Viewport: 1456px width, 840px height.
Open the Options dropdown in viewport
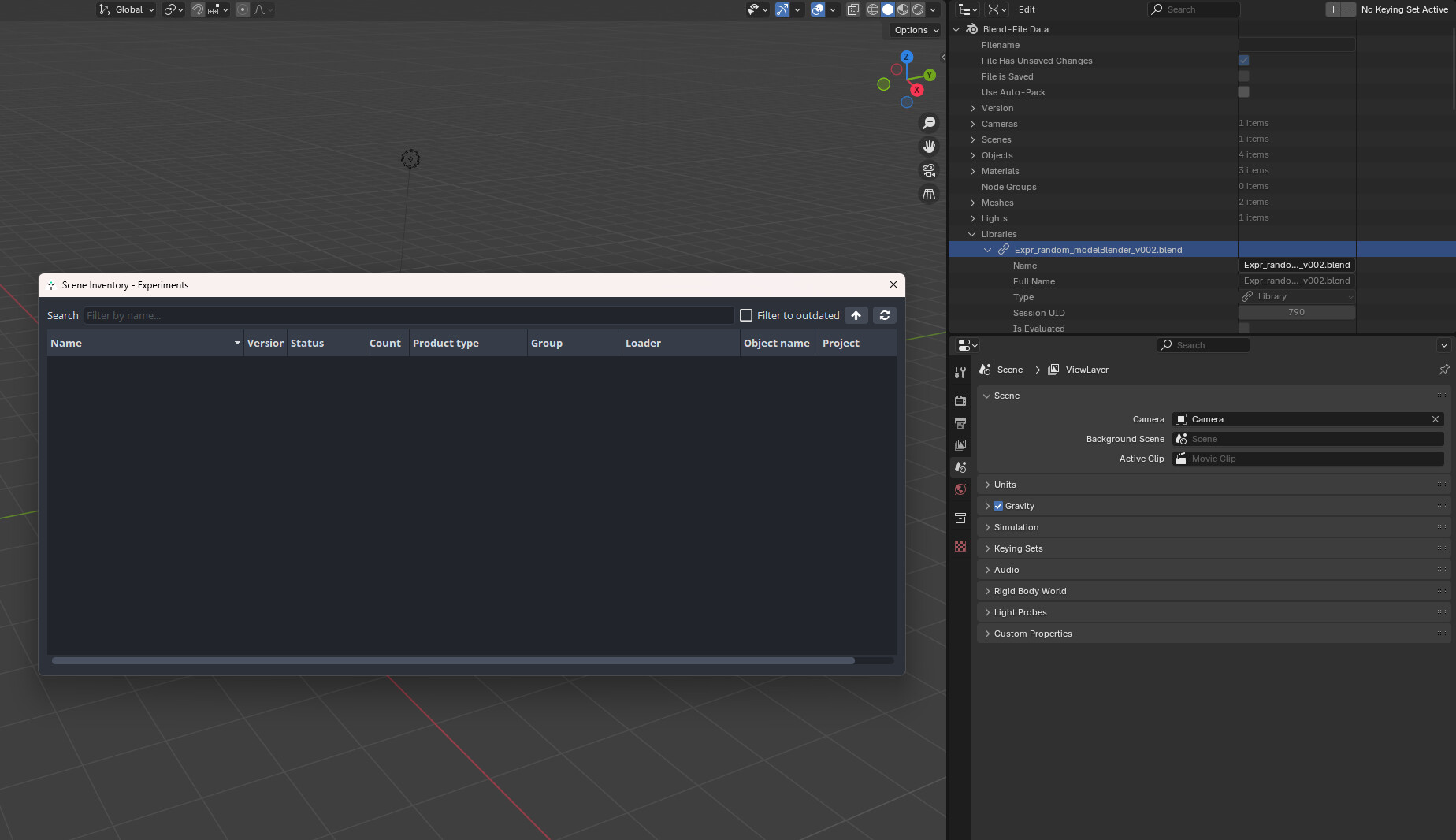pos(916,30)
